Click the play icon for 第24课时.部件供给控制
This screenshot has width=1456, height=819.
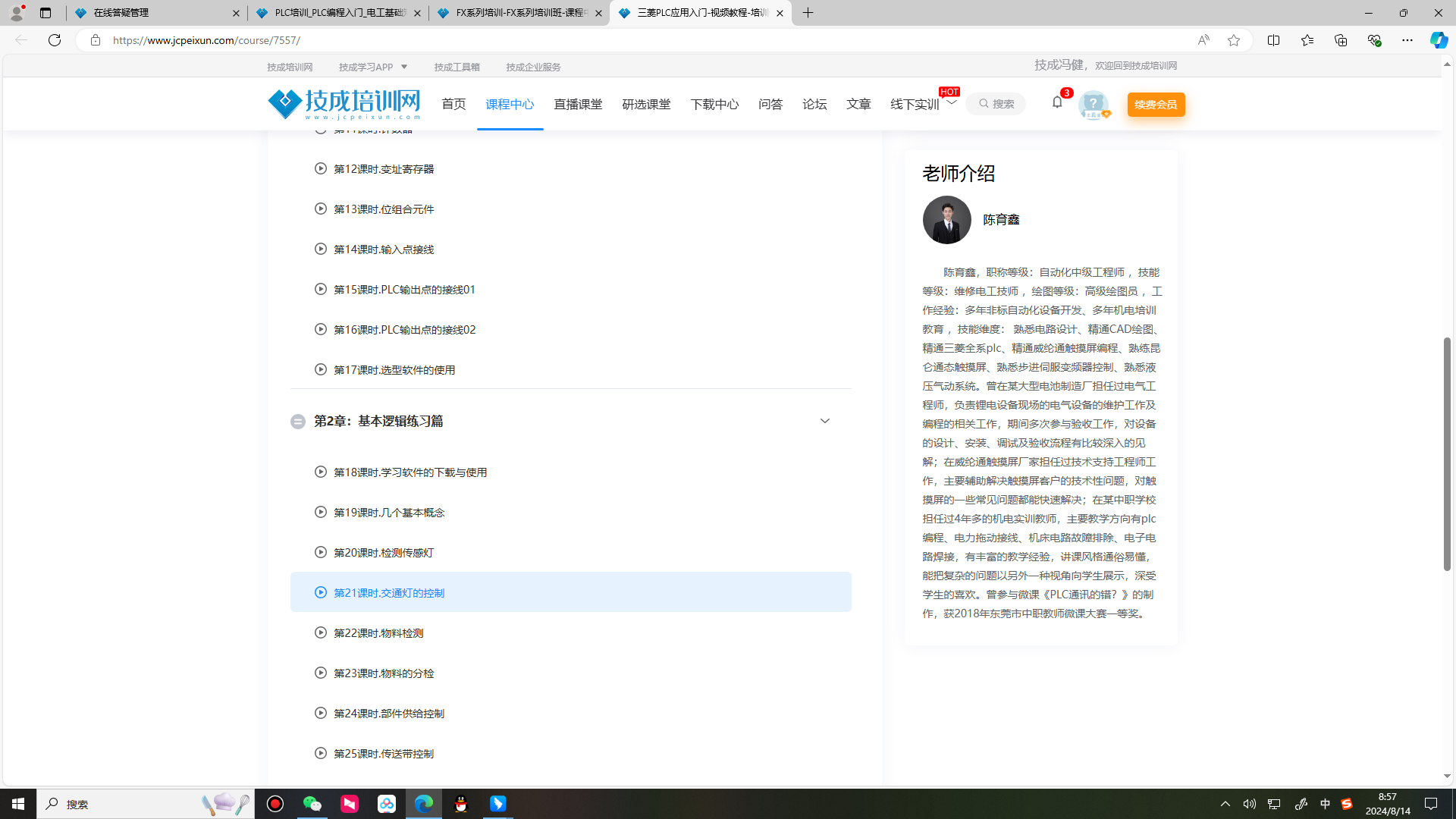click(x=321, y=713)
